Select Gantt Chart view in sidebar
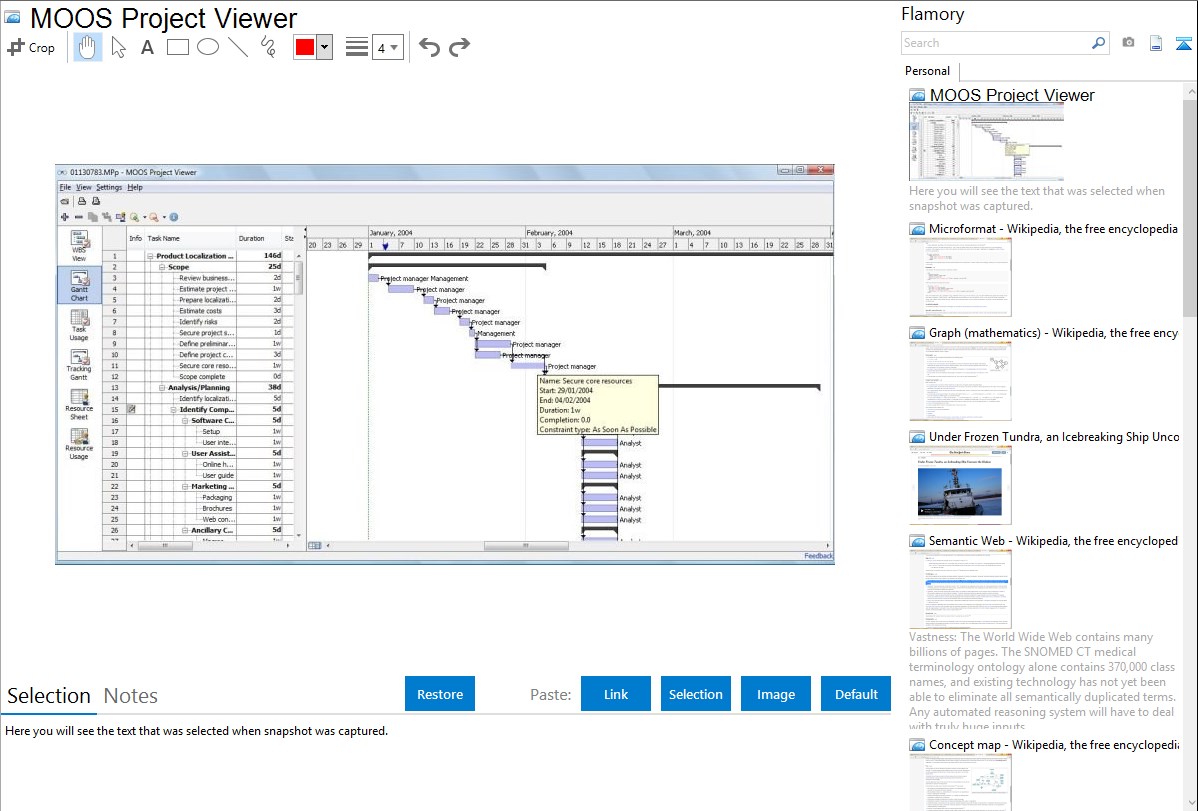Viewport: 1198px width, 811px height. [79, 285]
